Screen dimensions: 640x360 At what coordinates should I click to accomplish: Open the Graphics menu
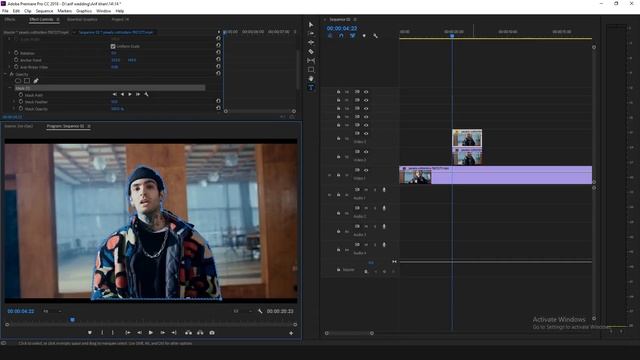click(x=84, y=11)
